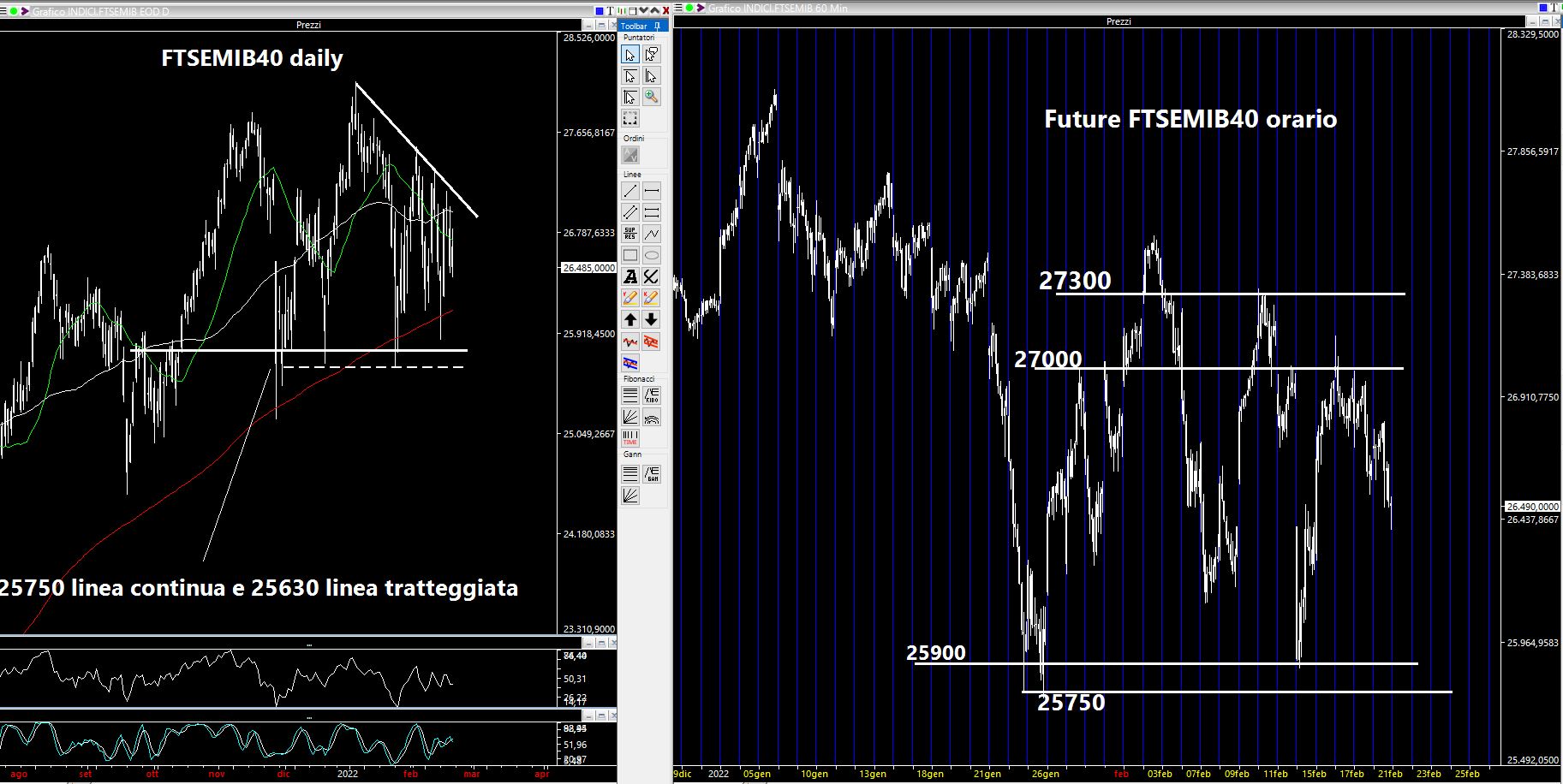Choose the dashed selection rectangle tool
This screenshot has width=1563, height=784.
click(x=630, y=118)
